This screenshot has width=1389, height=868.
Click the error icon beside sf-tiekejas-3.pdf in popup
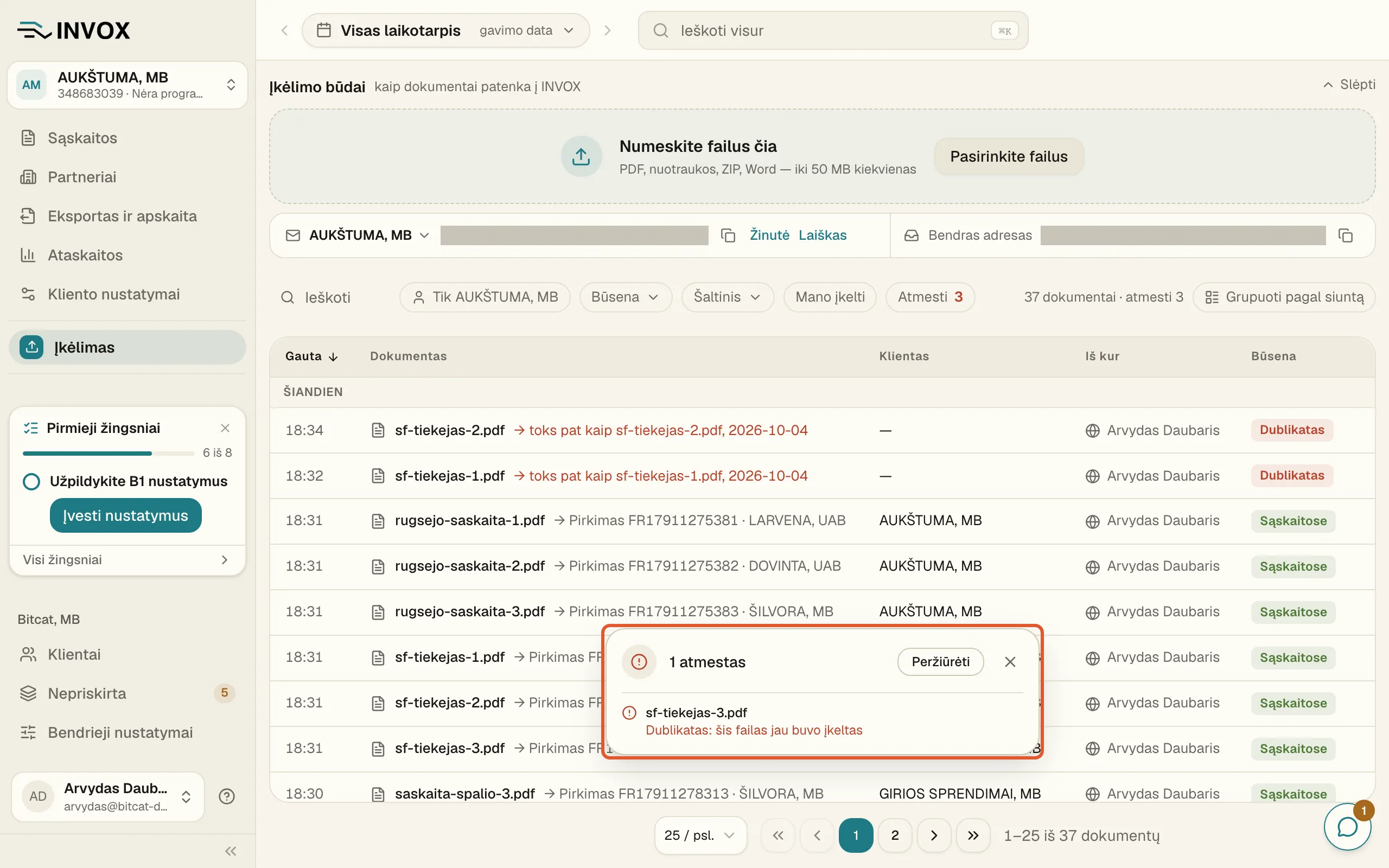pos(629,713)
